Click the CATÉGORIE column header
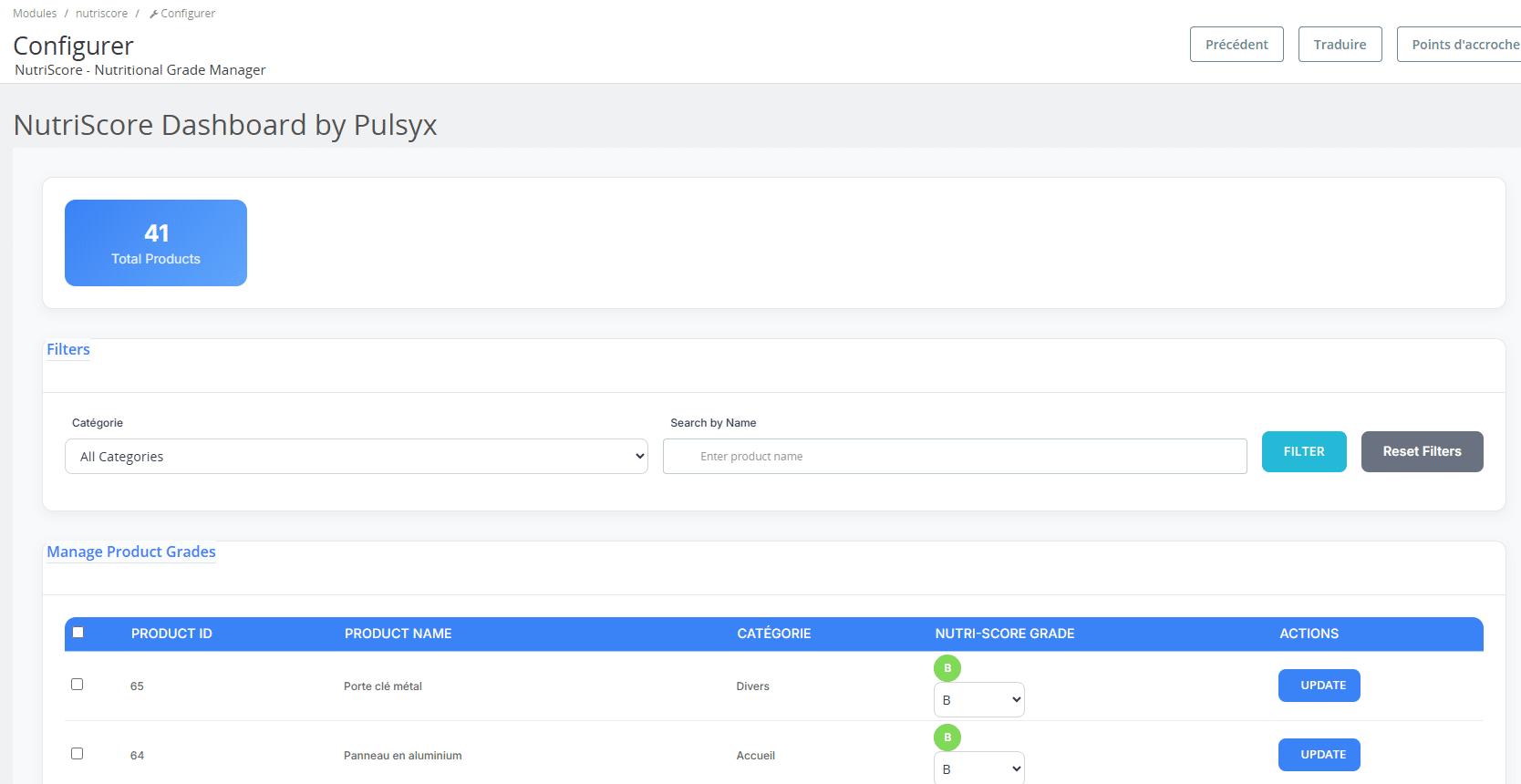The width and height of the screenshot is (1521, 784). click(774, 634)
